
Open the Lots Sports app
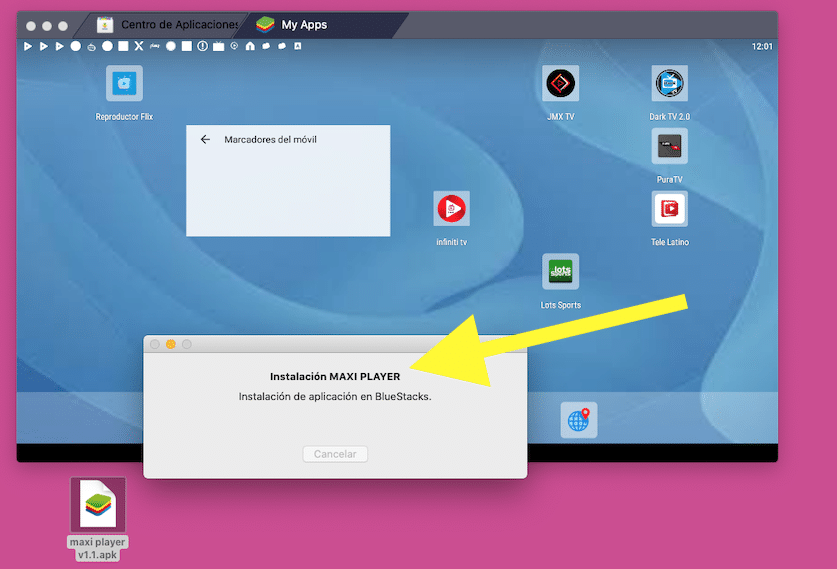(560, 271)
